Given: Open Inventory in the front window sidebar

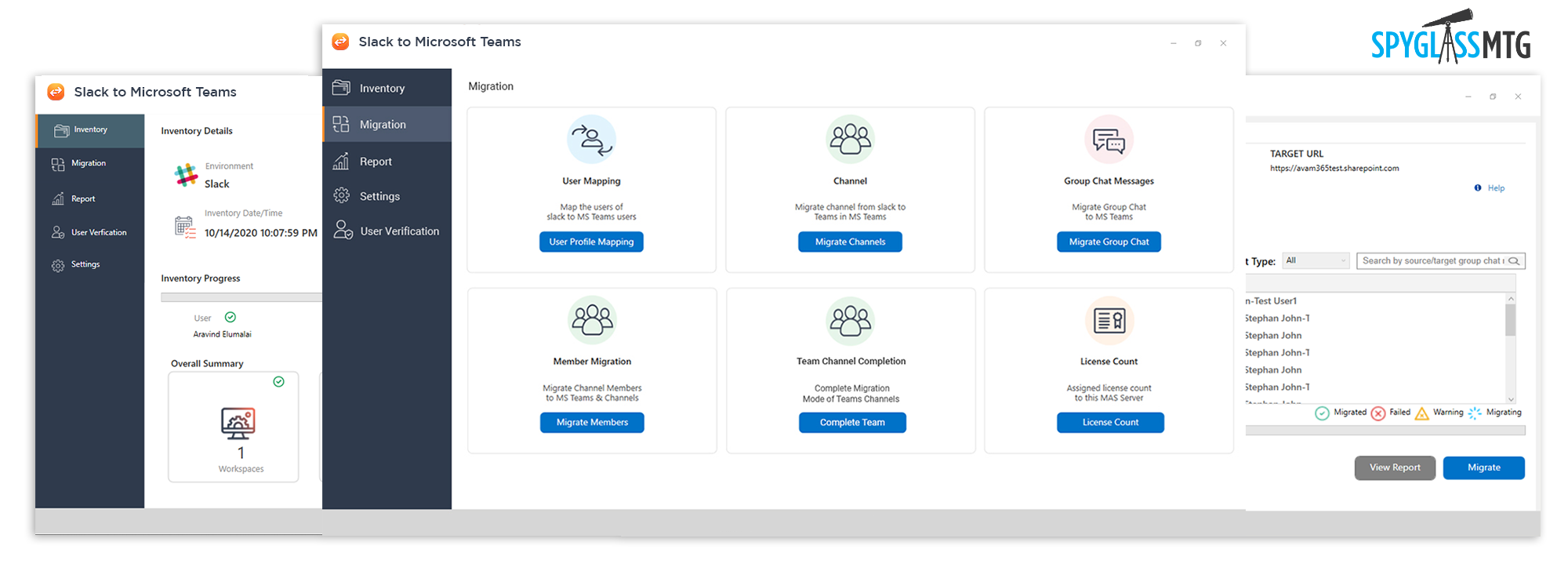Looking at the screenshot, I should coord(387,88).
